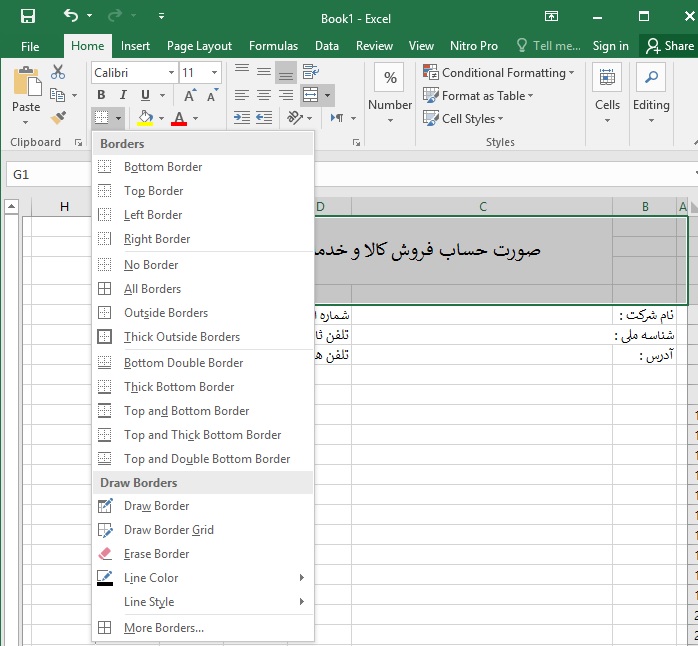Click the Copy icon in Clipboard group
698x646 pixels.
click(x=57, y=95)
